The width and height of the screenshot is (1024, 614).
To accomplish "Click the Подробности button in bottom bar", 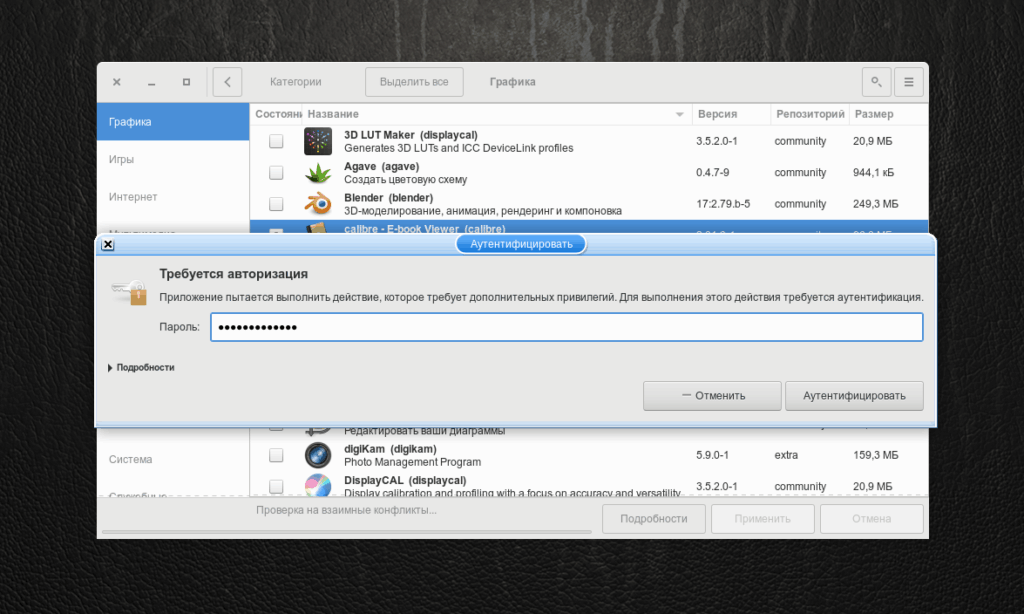I will point(654,519).
